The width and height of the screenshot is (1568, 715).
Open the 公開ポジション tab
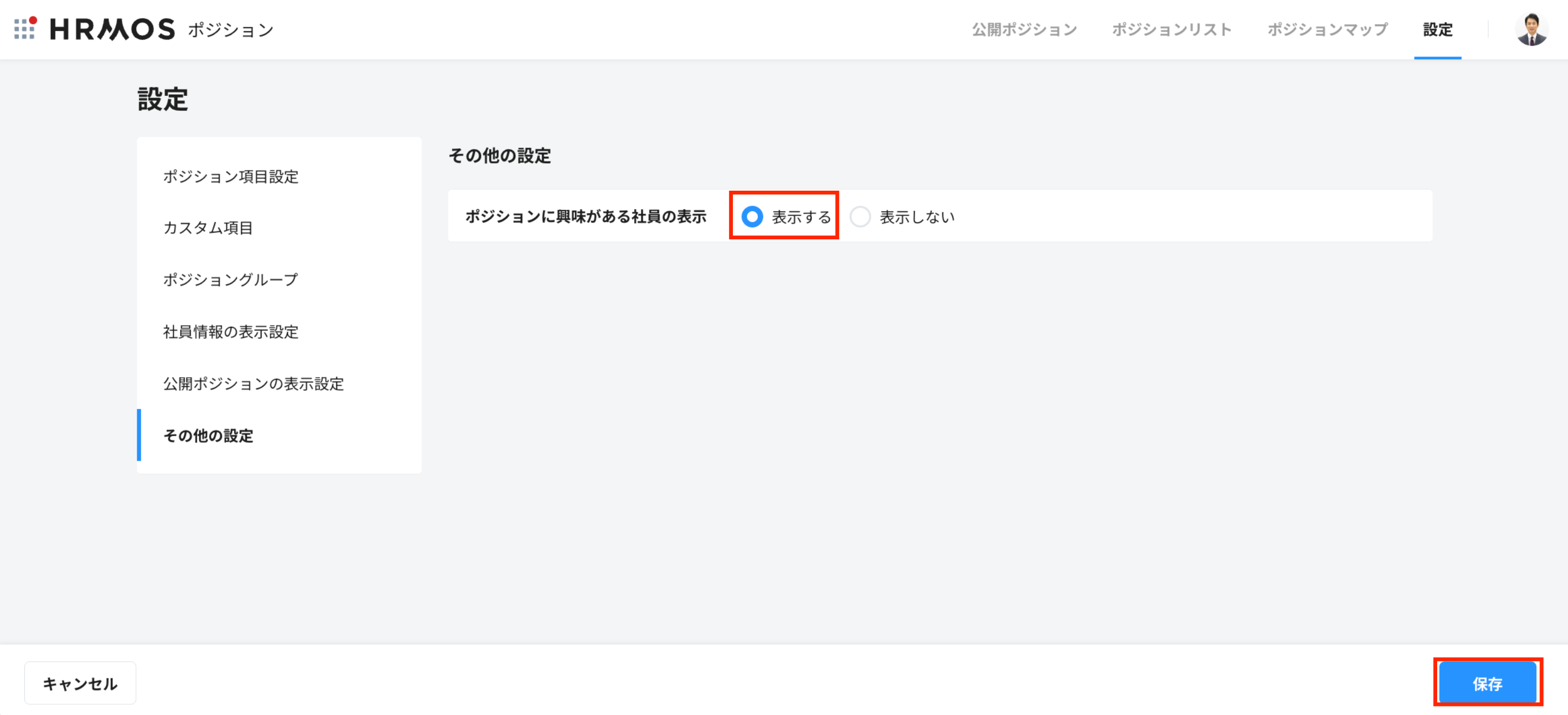tap(1025, 29)
